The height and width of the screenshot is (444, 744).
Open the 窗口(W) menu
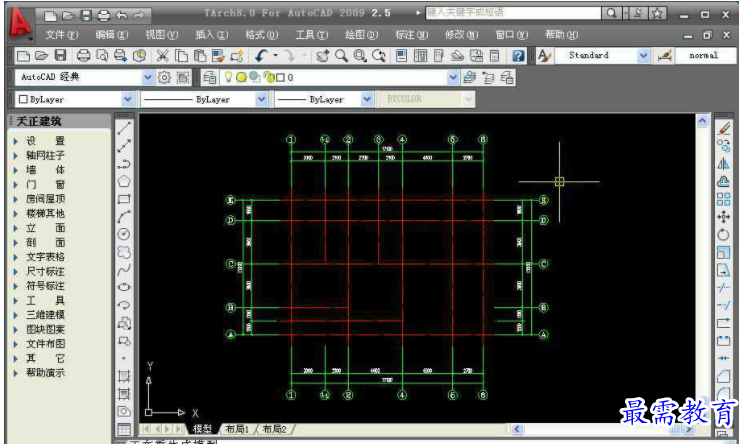click(x=512, y=35)
